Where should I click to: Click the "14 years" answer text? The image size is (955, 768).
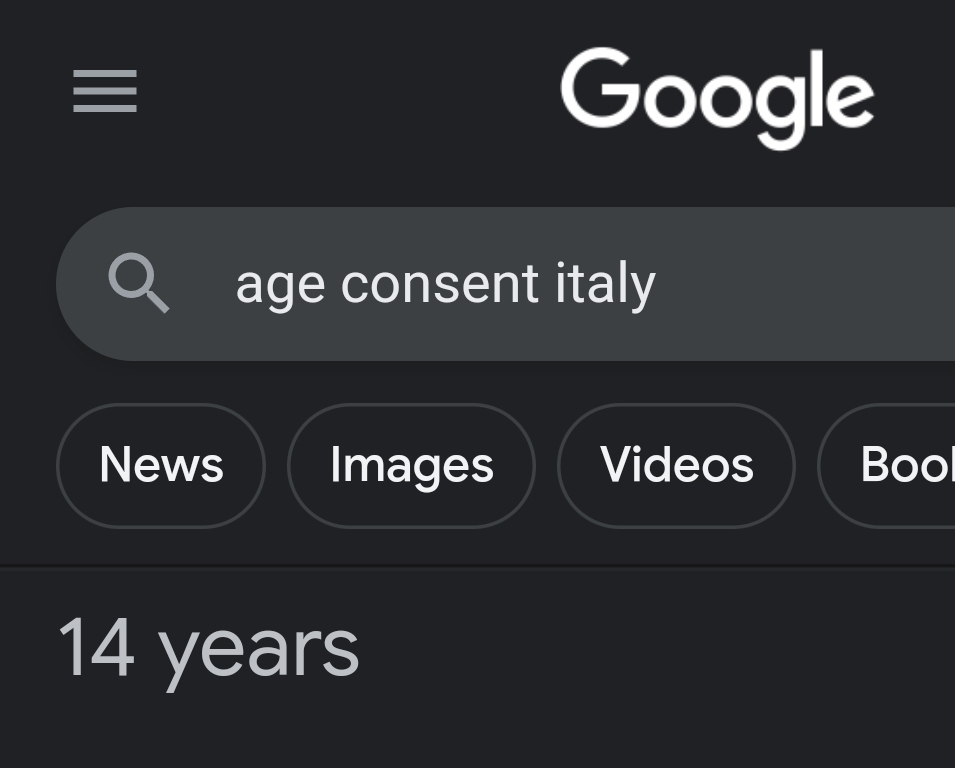(x=208, y=648)
